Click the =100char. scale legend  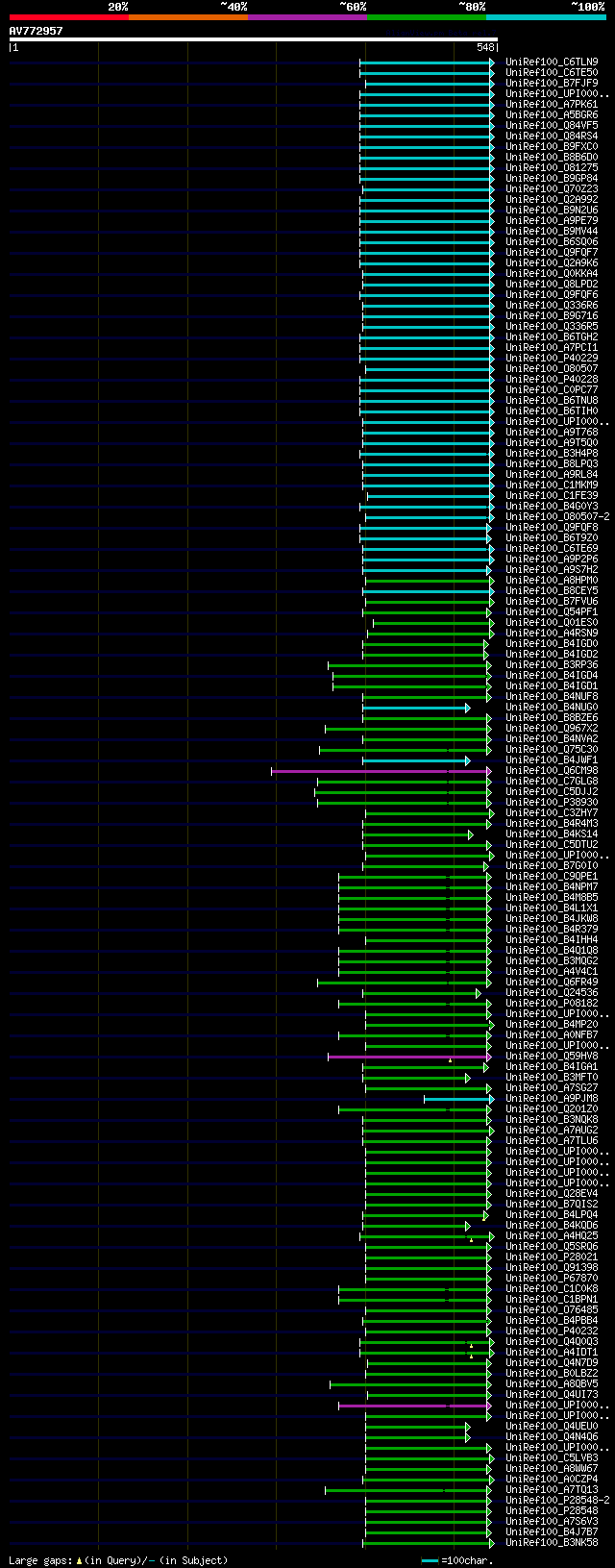coord(457,1560)
